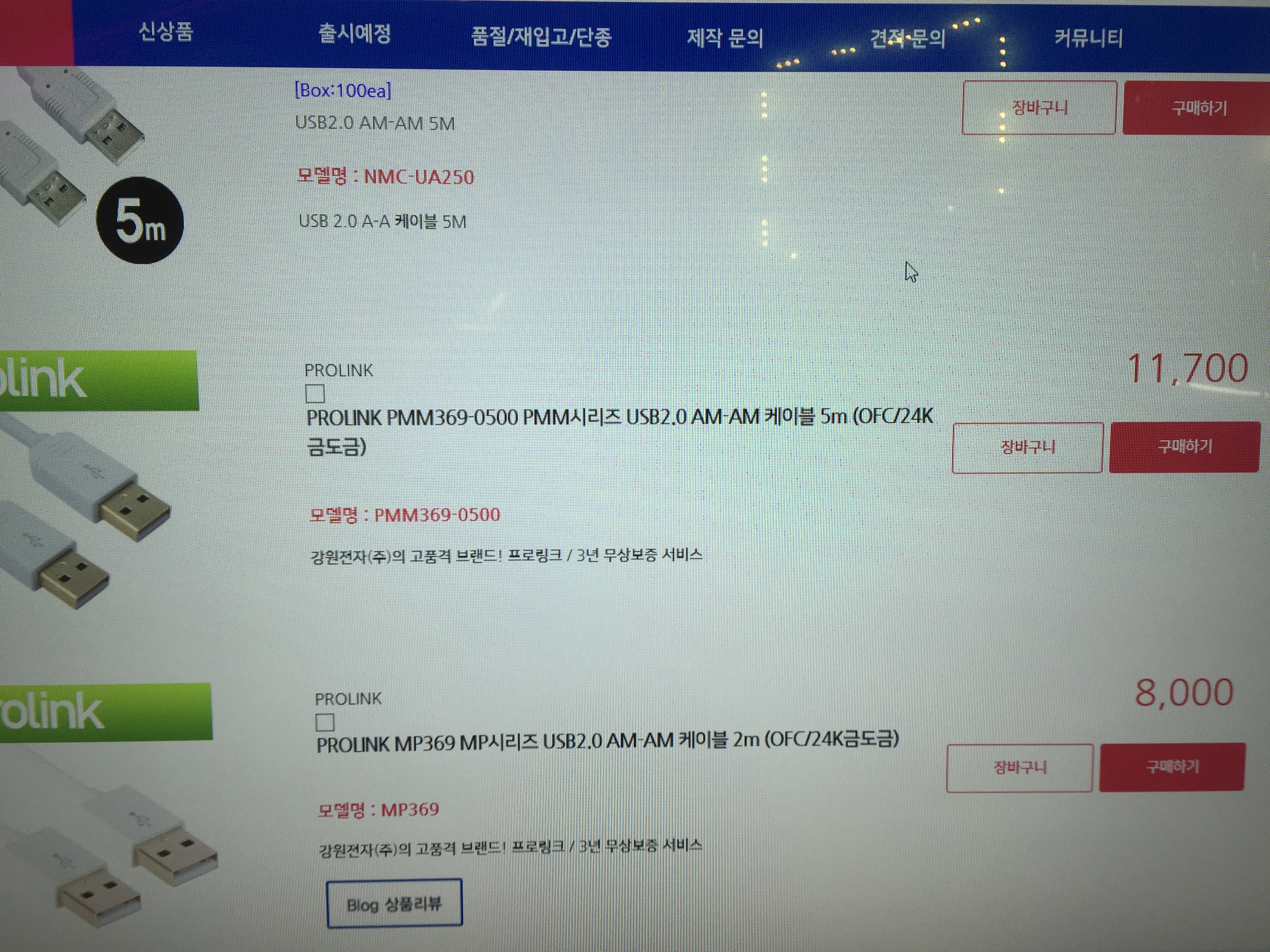
Task: Open the 5m USB cable product image
Action: 92,166
